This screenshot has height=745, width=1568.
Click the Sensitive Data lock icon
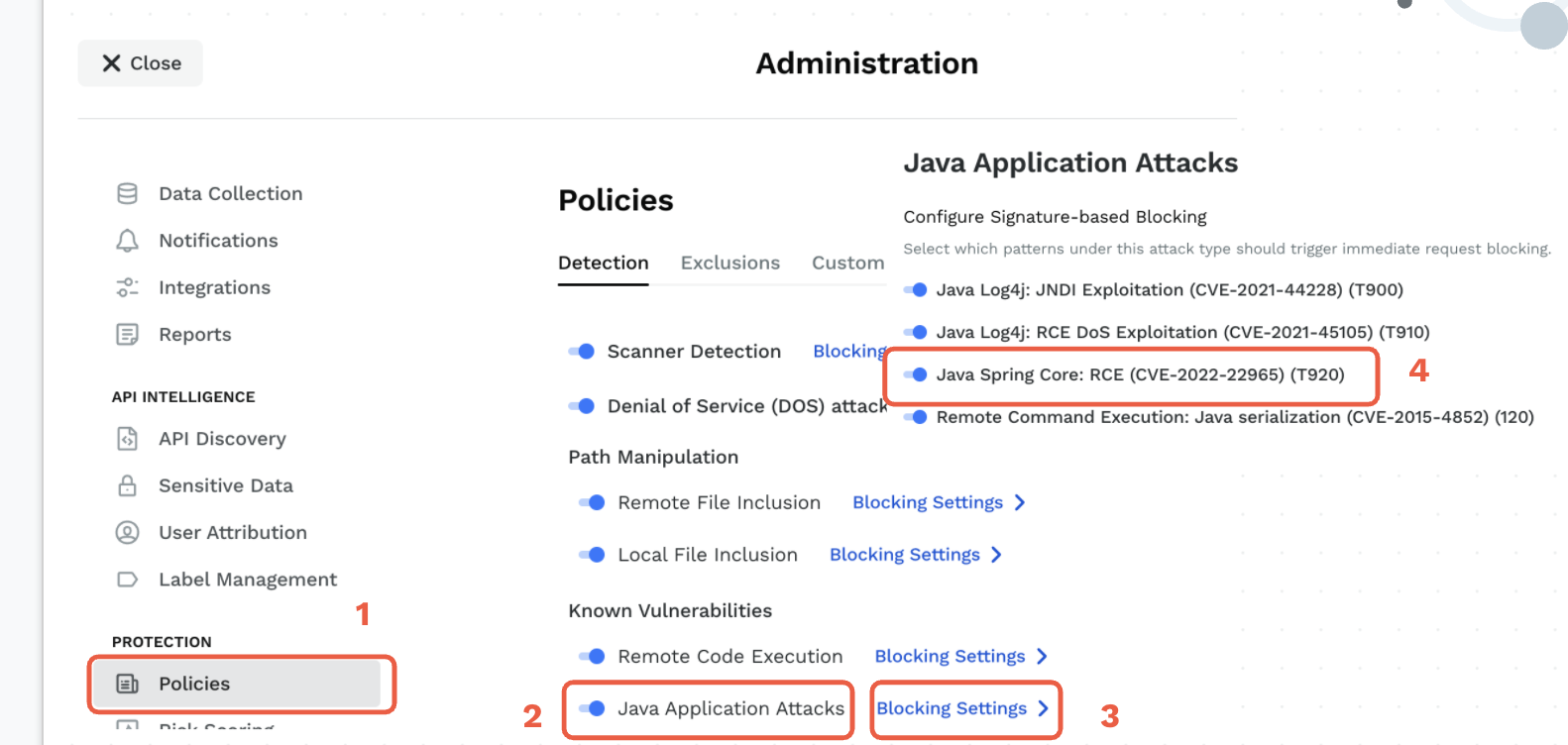pos(127,485)
